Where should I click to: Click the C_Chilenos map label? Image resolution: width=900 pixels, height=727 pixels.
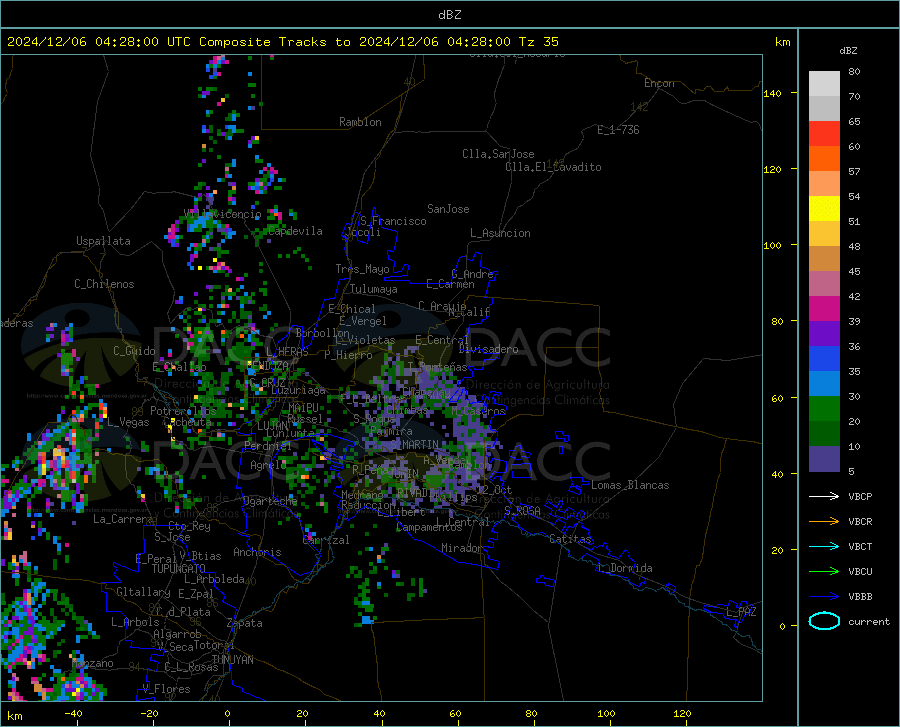(x=104, y=284)
